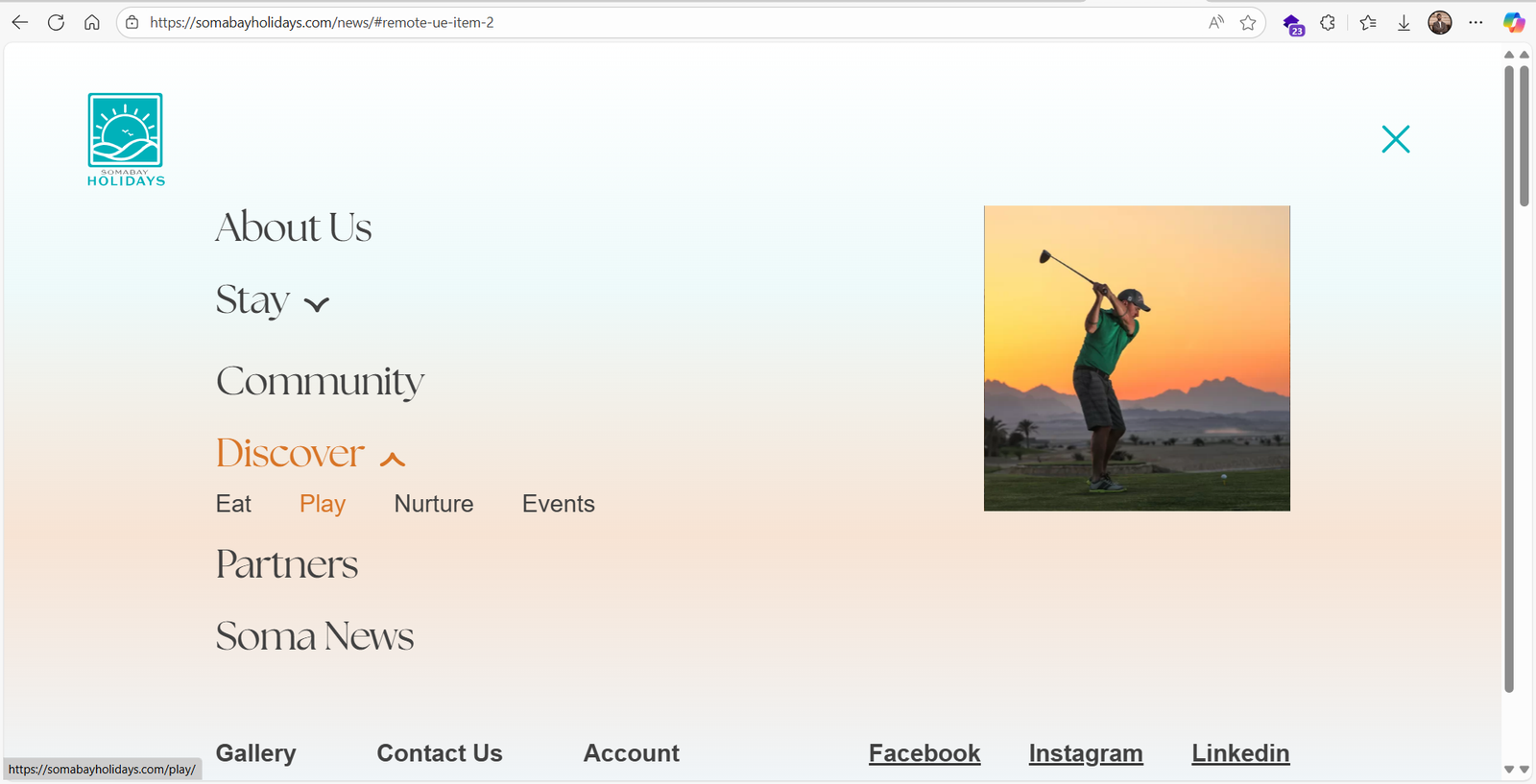Select Play under Discover

pyautogui.click(x=323, y=504)
